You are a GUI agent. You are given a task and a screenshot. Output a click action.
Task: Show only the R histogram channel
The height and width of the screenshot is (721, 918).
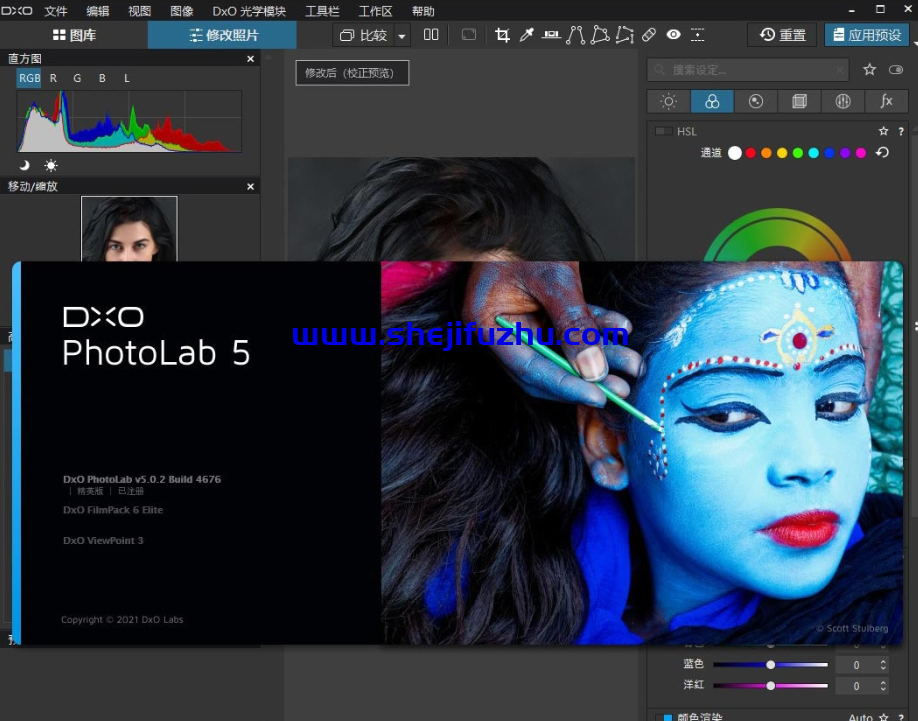click(53, 78)
